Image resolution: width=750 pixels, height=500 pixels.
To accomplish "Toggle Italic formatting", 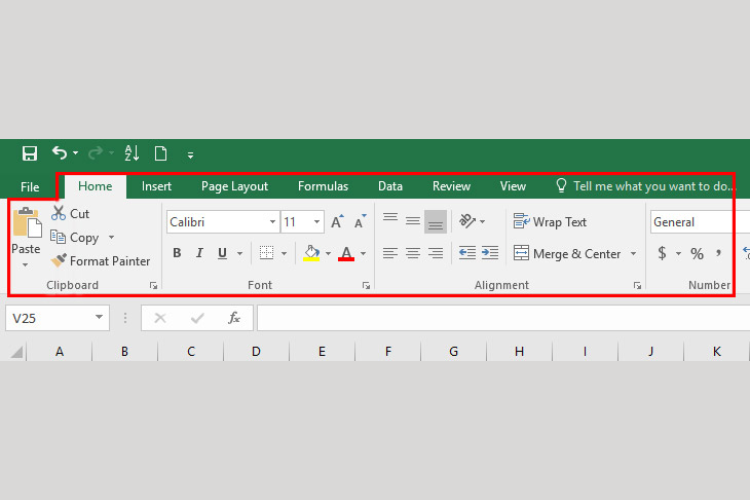I will tap(199, 253).
